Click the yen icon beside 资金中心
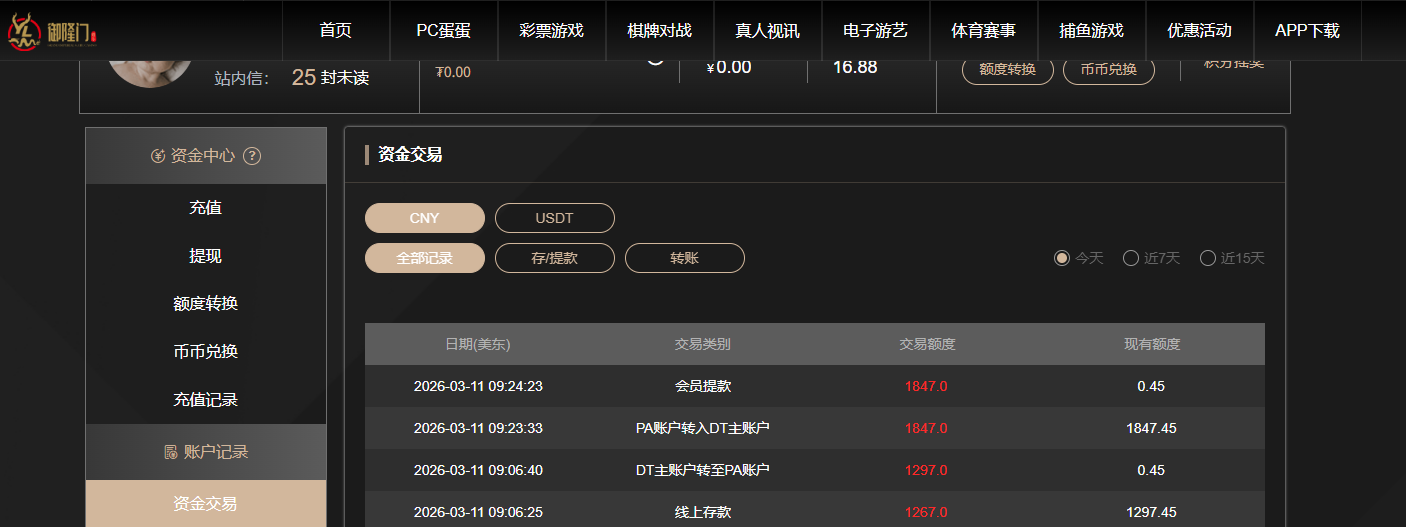This screenshot has height=527, width=1406. point(157,156)
